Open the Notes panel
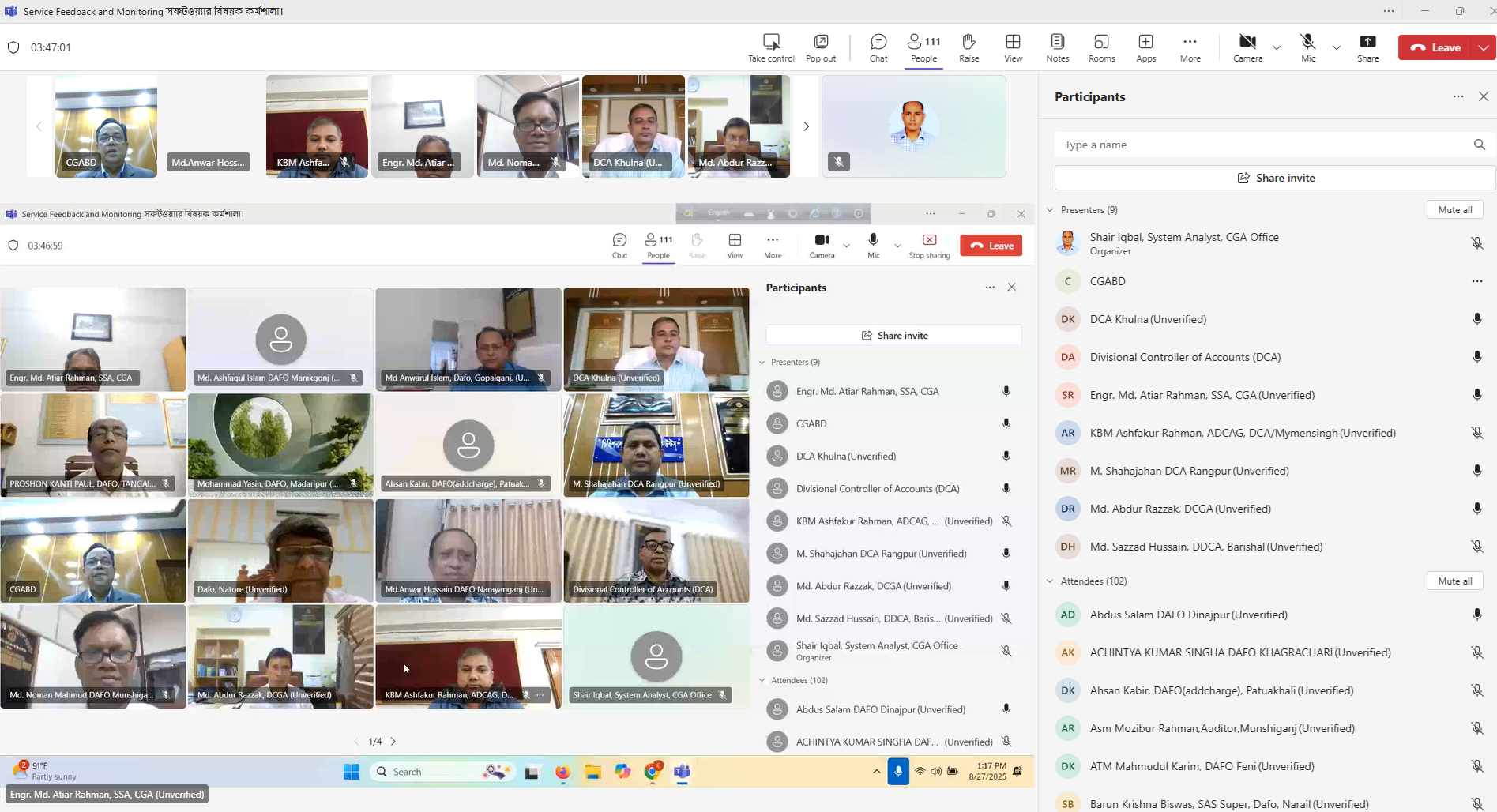 tap(1057, 47)
